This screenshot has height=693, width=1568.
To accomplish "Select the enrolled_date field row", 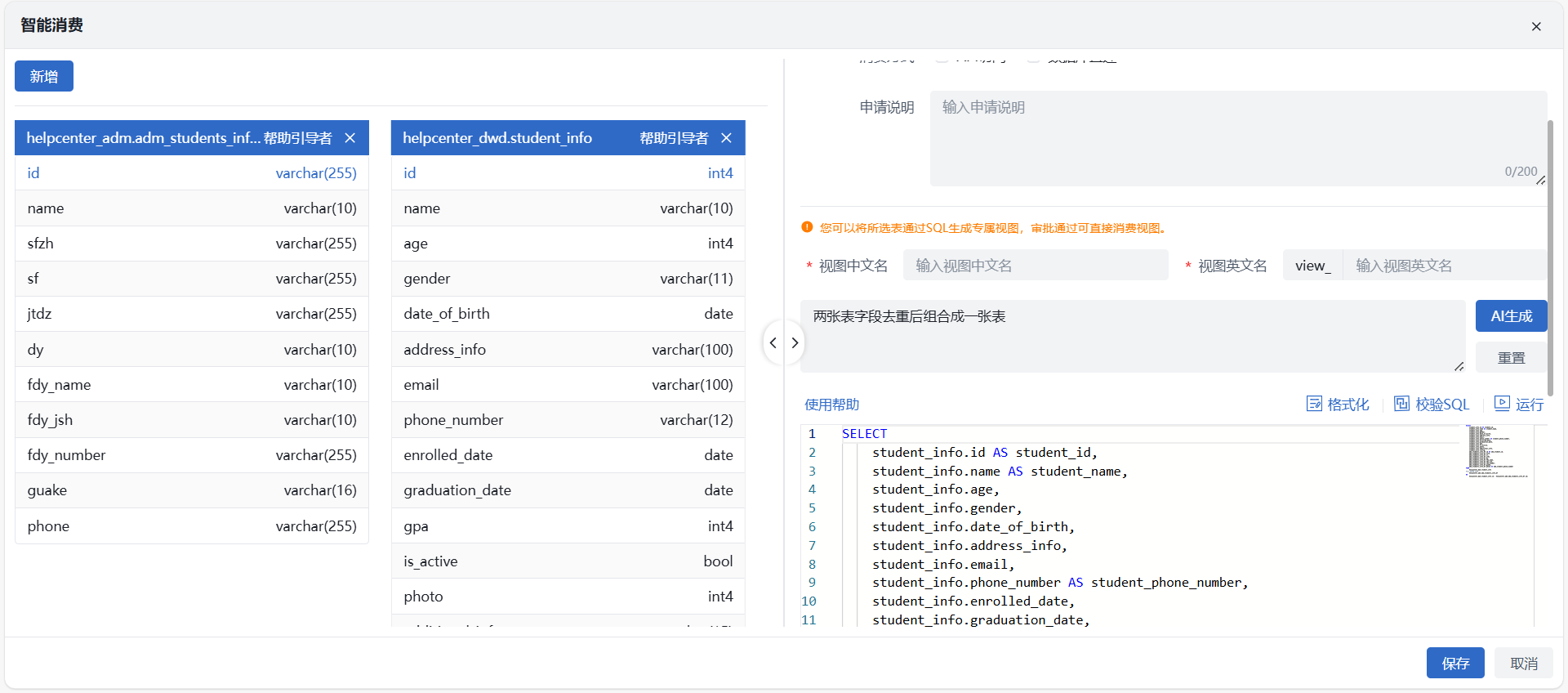I will (x=568, y=455).
